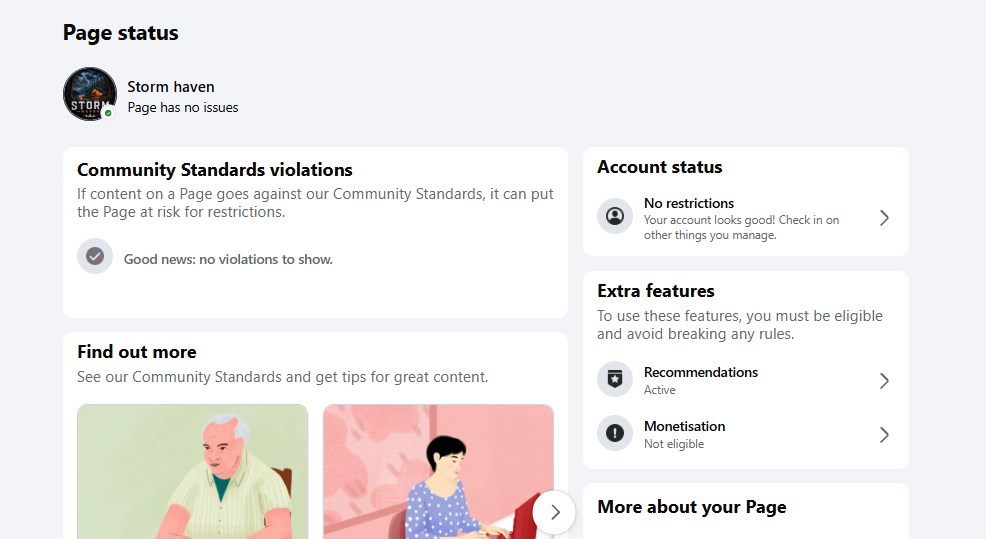Open the No restrictions account status row

pos(746,218)
